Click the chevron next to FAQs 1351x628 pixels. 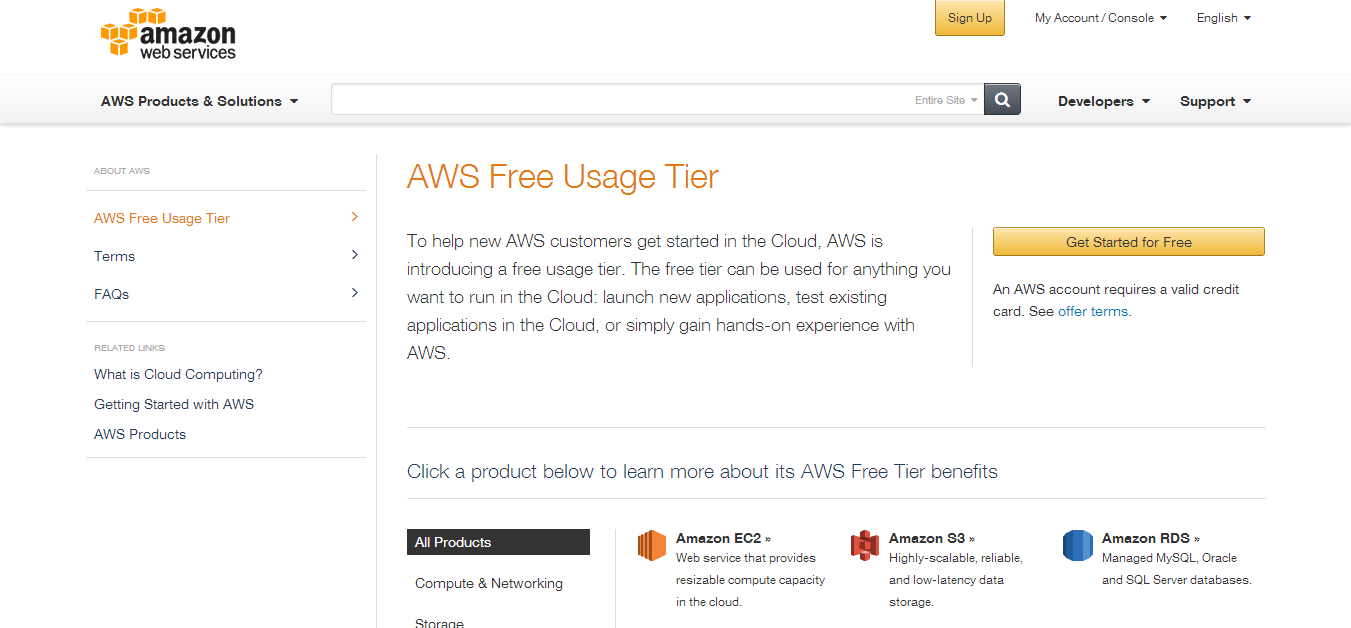pos(355,293)
